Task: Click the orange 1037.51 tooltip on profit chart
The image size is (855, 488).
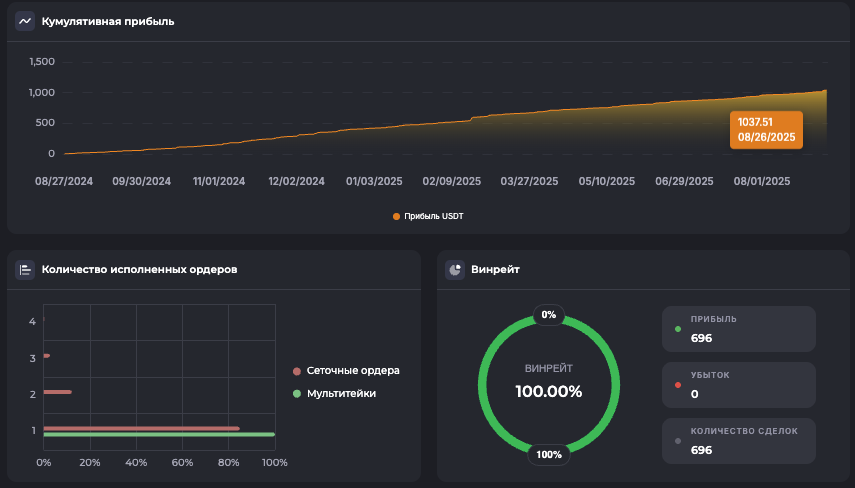Action: coord(766,129)
